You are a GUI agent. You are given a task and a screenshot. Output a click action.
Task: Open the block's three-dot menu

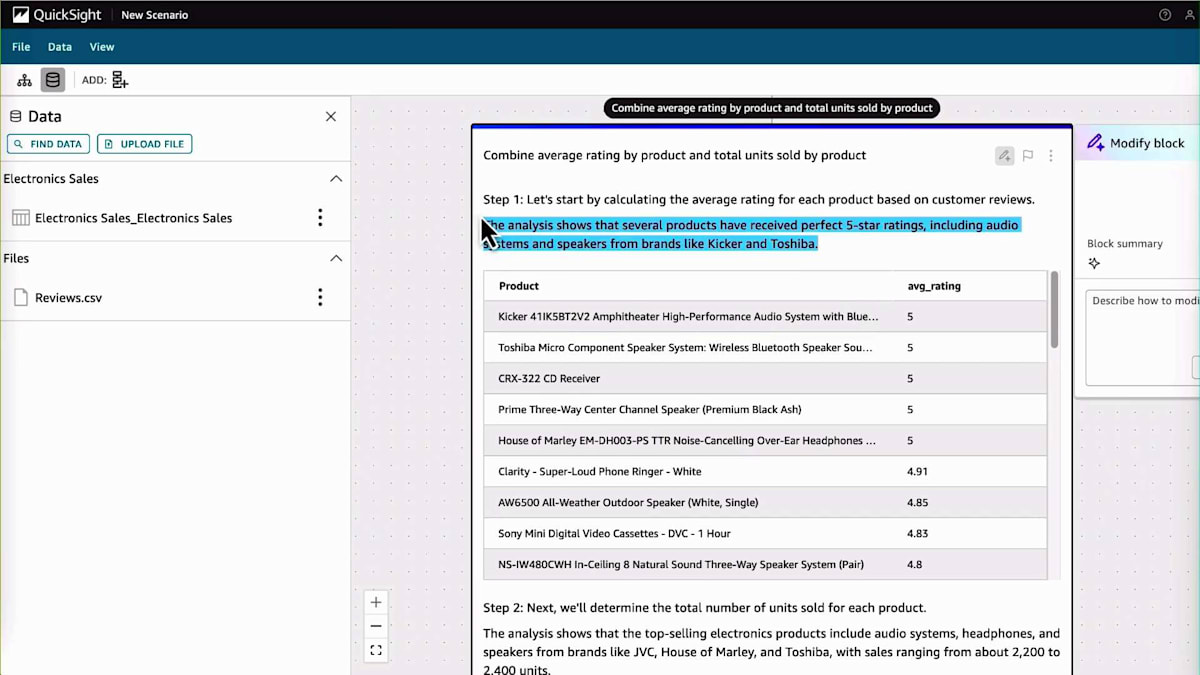(x=1051, y=156)
